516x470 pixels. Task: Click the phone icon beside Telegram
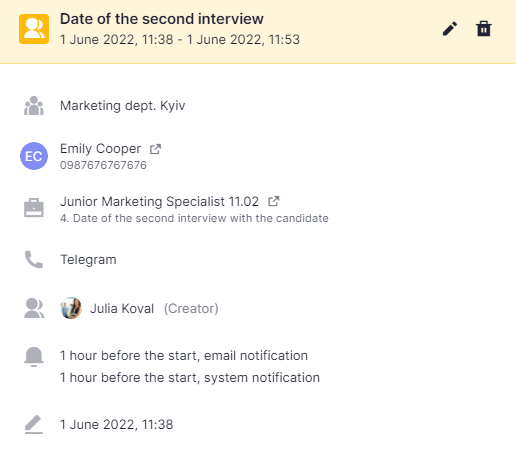(34, 259)
